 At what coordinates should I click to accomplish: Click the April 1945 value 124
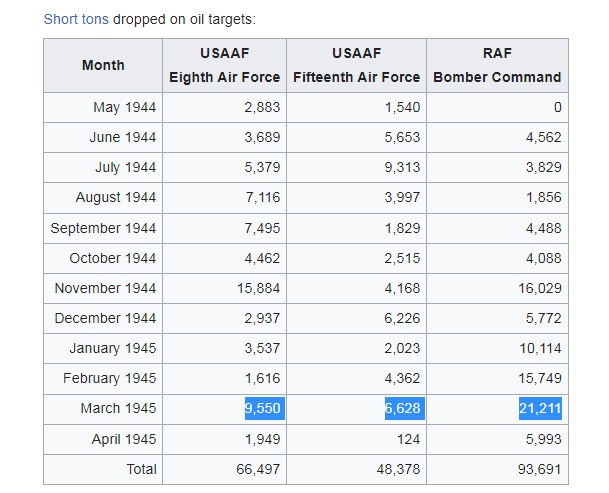tap(408, 439)
